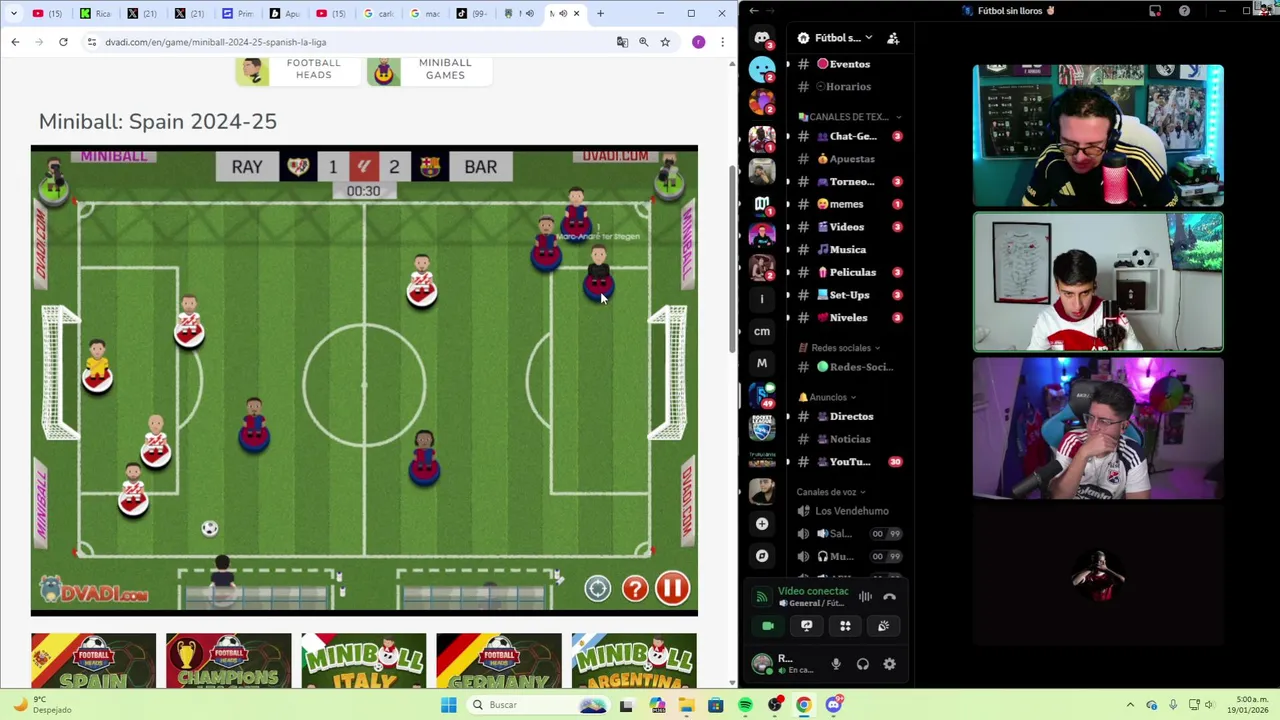Open the Champions Football Heads thumbnail
Viewport: 1280px width, 720px height.
(228, 660)
